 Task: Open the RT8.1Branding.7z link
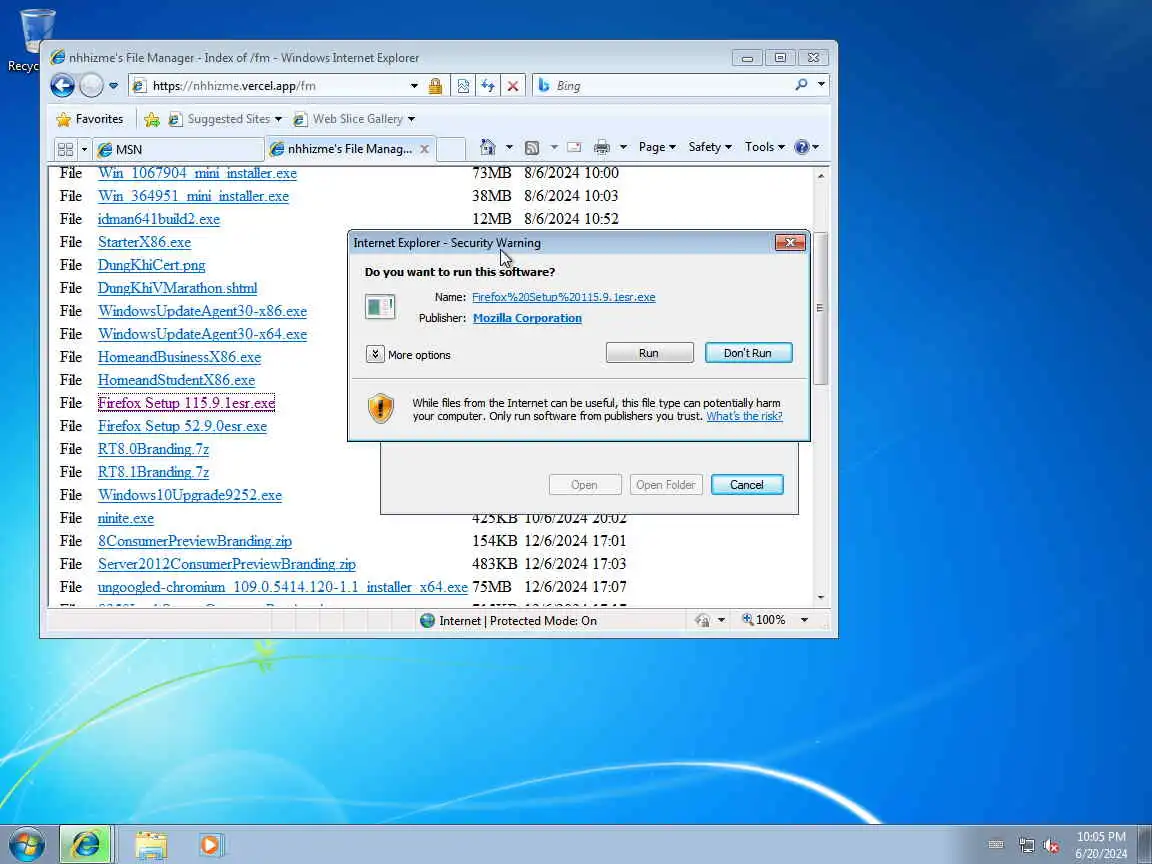coord(154,472)
